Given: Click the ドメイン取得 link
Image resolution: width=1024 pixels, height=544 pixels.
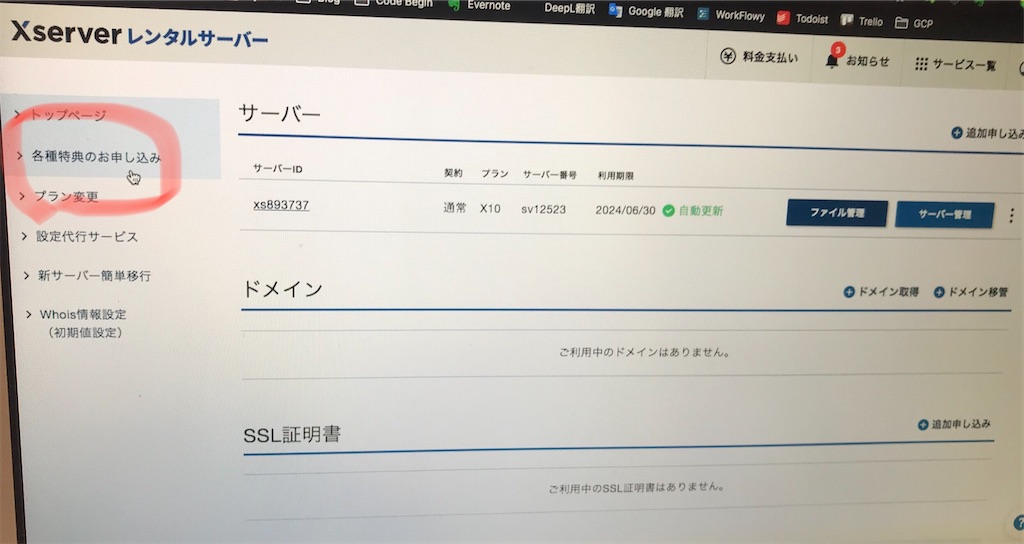Looking at the screenshot, I should click(888, 292).
